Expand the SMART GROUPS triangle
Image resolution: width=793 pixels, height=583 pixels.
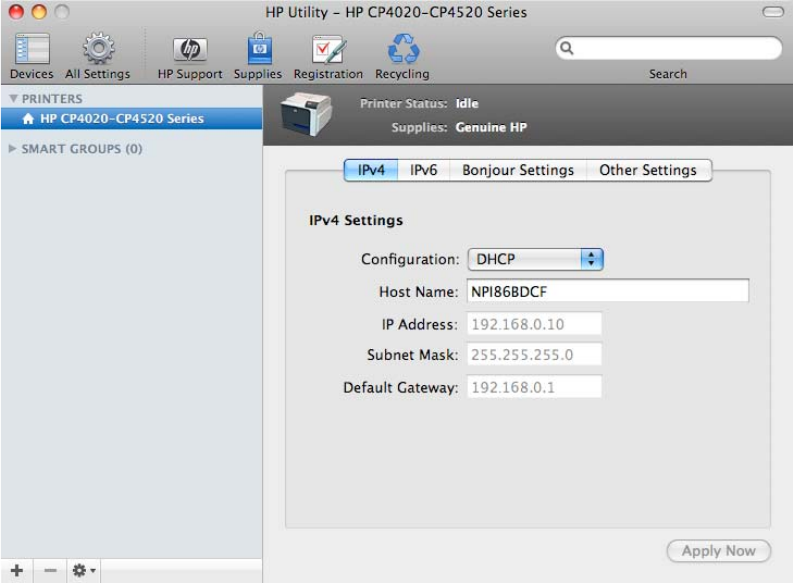(13, 149)
